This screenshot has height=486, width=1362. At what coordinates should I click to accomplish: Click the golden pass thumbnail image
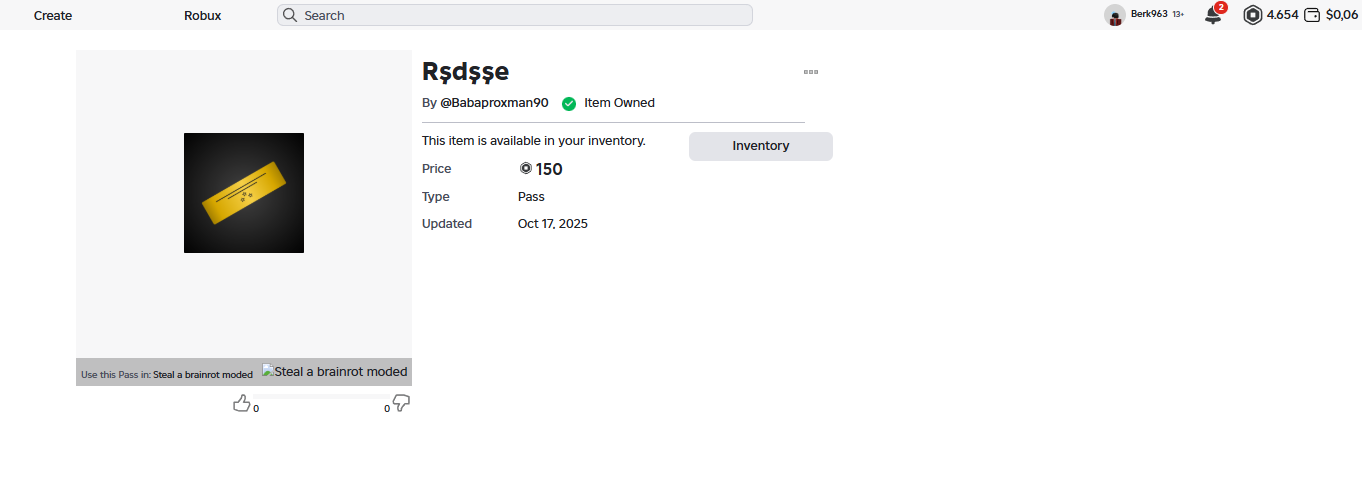tap(244, 193)
